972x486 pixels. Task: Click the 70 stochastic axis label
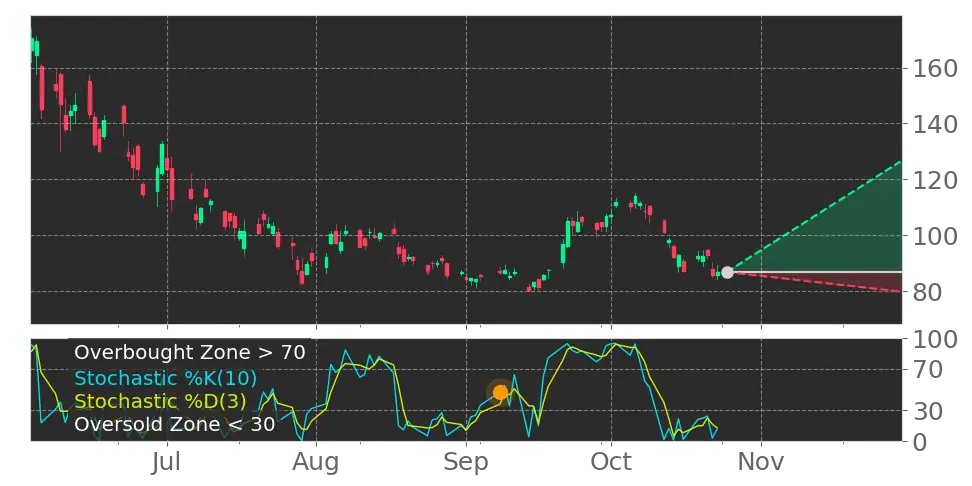tap(927, 370)
